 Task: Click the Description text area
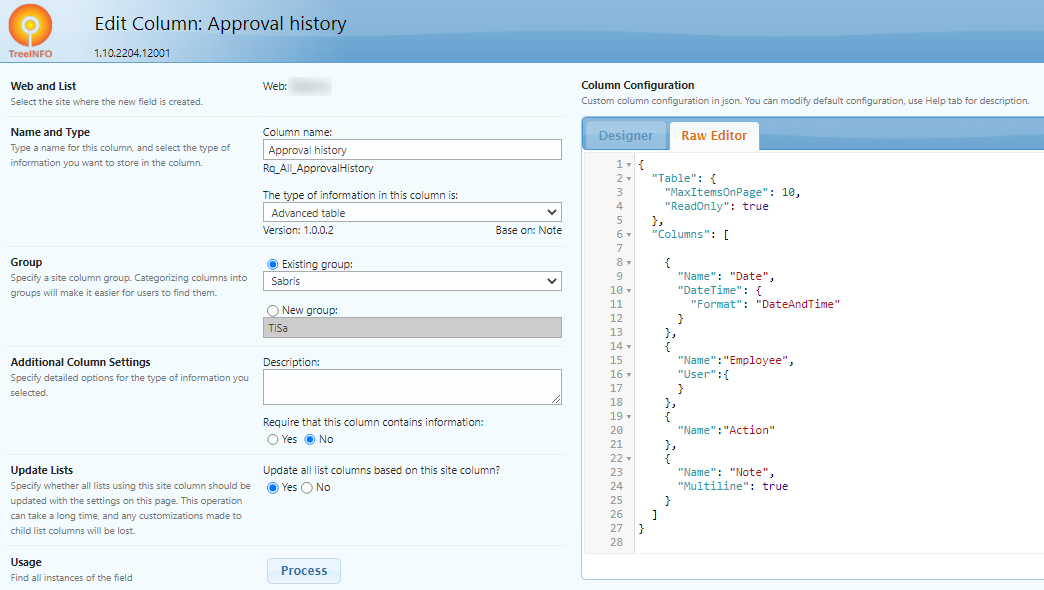click(x=412, y=387)
